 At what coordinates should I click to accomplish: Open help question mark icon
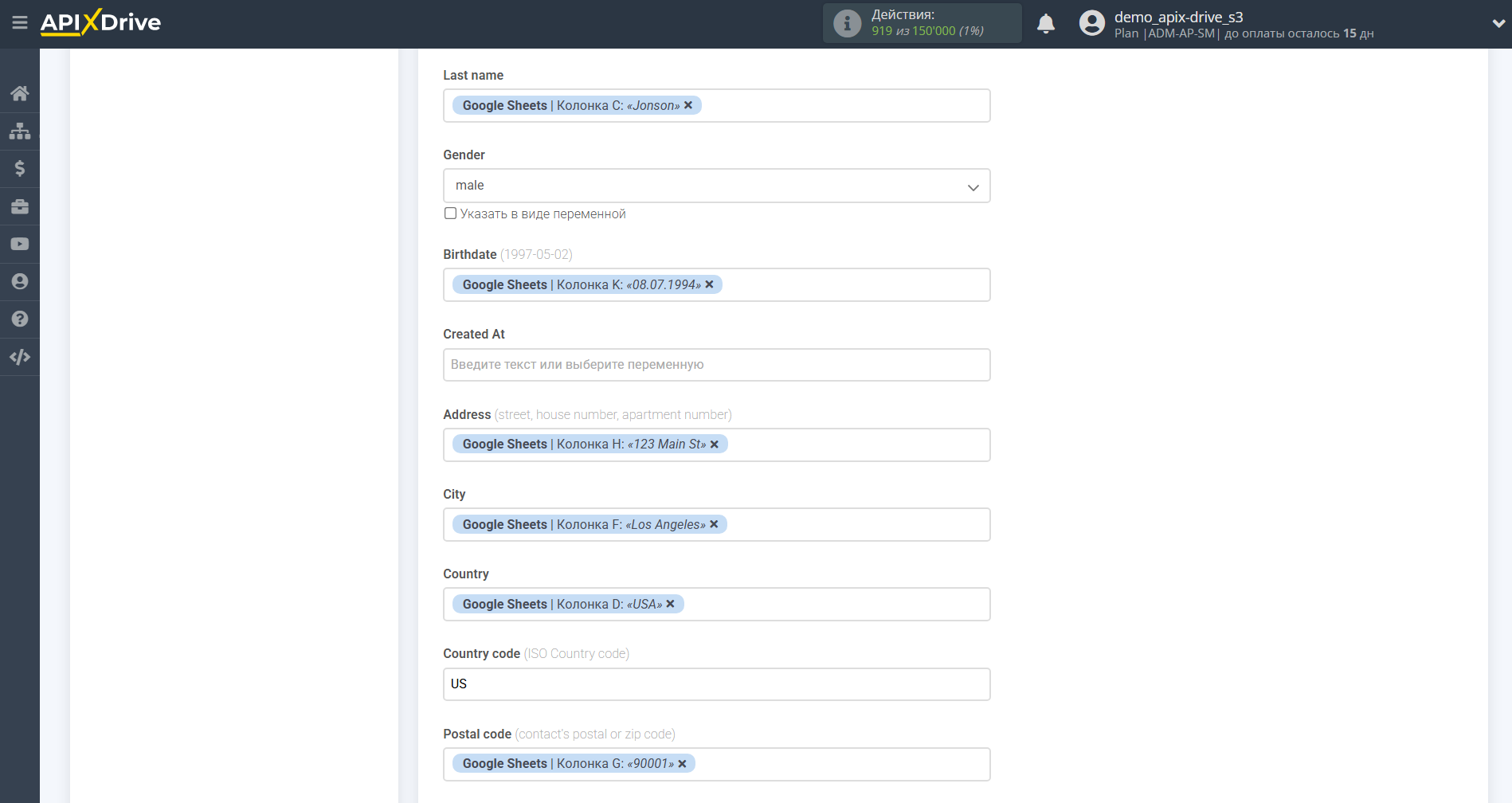(x=20, y=319)
